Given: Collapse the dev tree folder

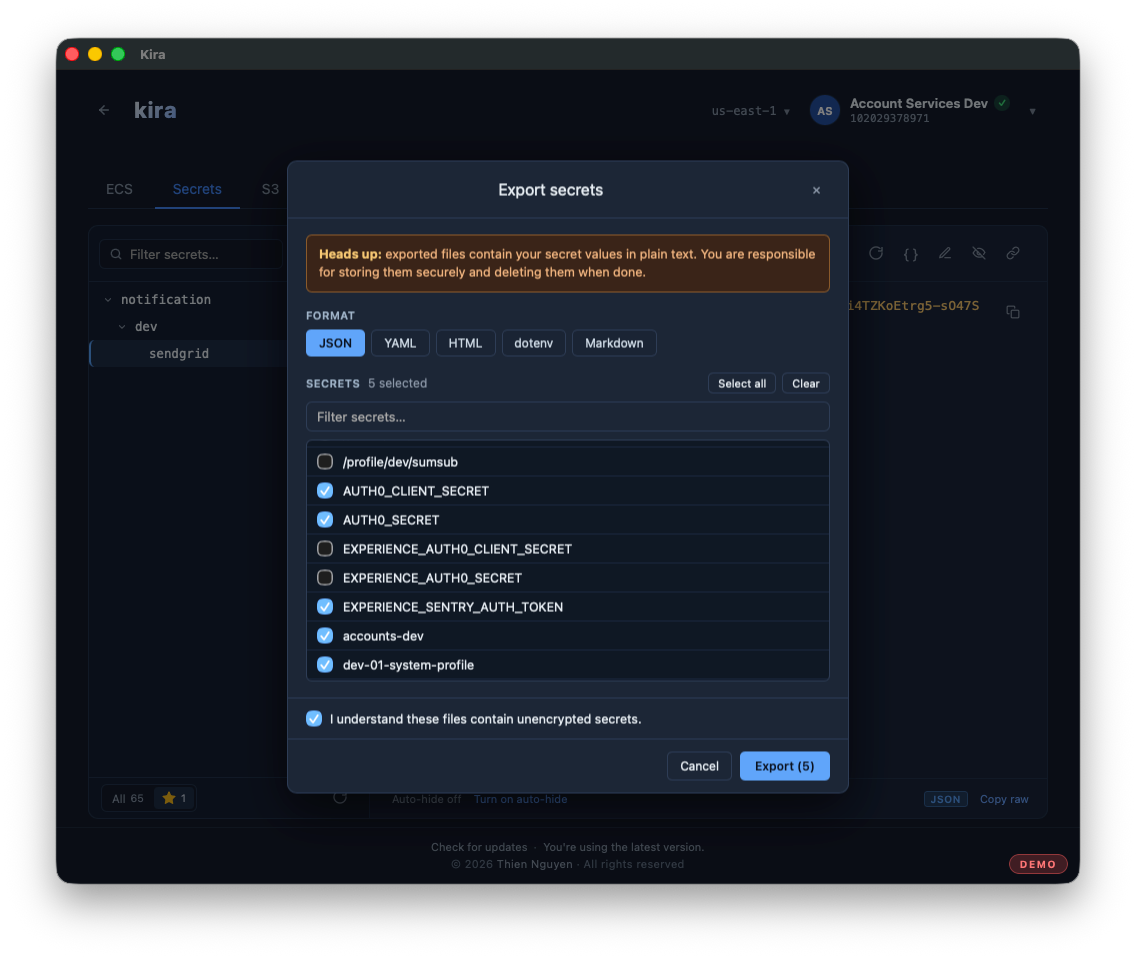Looking at the screenshot, I should click(x=122, y=327).
